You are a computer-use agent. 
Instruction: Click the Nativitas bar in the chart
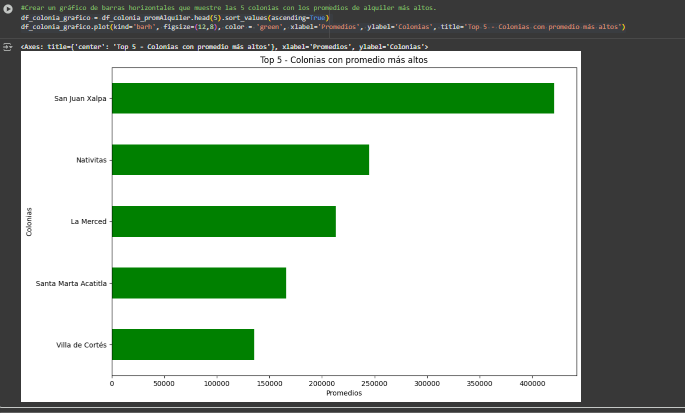click(x=240, y=160)
